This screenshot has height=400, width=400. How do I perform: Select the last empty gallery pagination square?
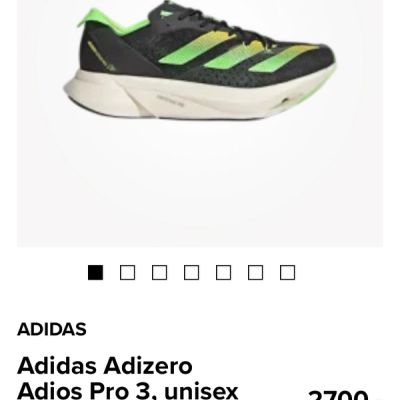287,272
